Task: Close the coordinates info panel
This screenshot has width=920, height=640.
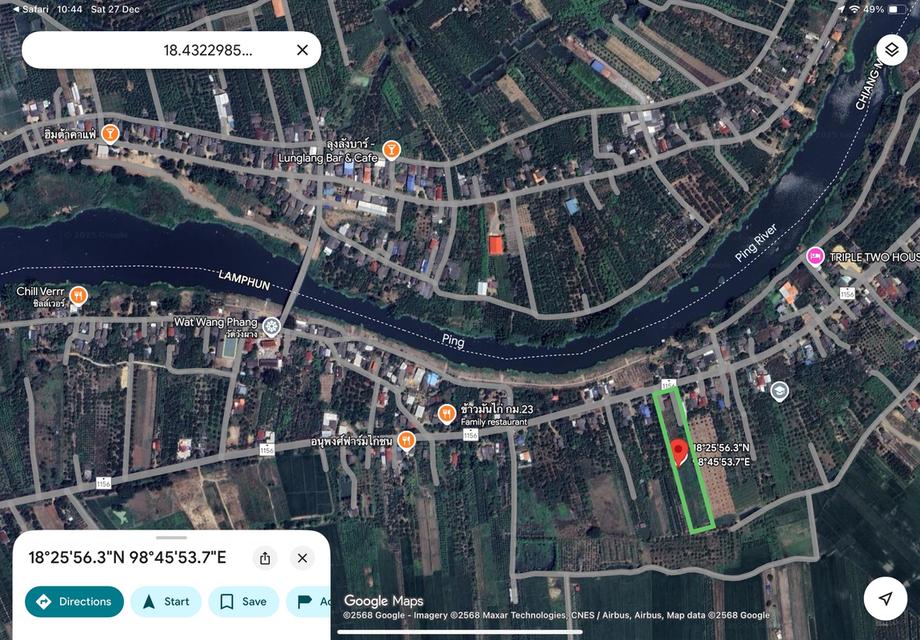Action: coord(302,558)
